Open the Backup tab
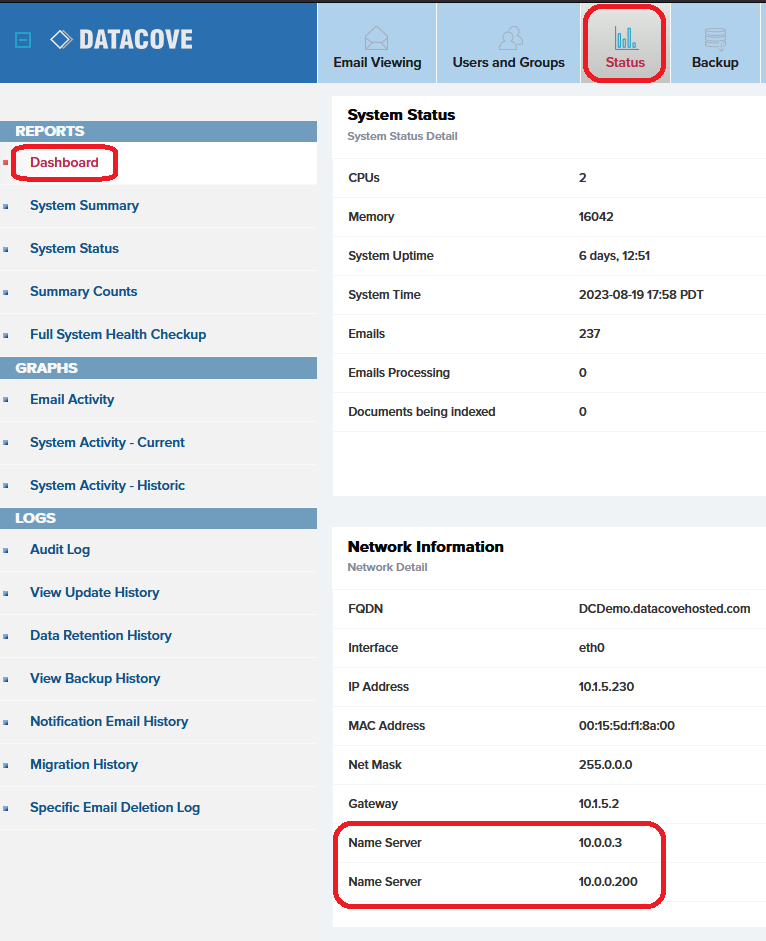Image resolution: width=766 pixels, height=941 pixels. (715, 43)
